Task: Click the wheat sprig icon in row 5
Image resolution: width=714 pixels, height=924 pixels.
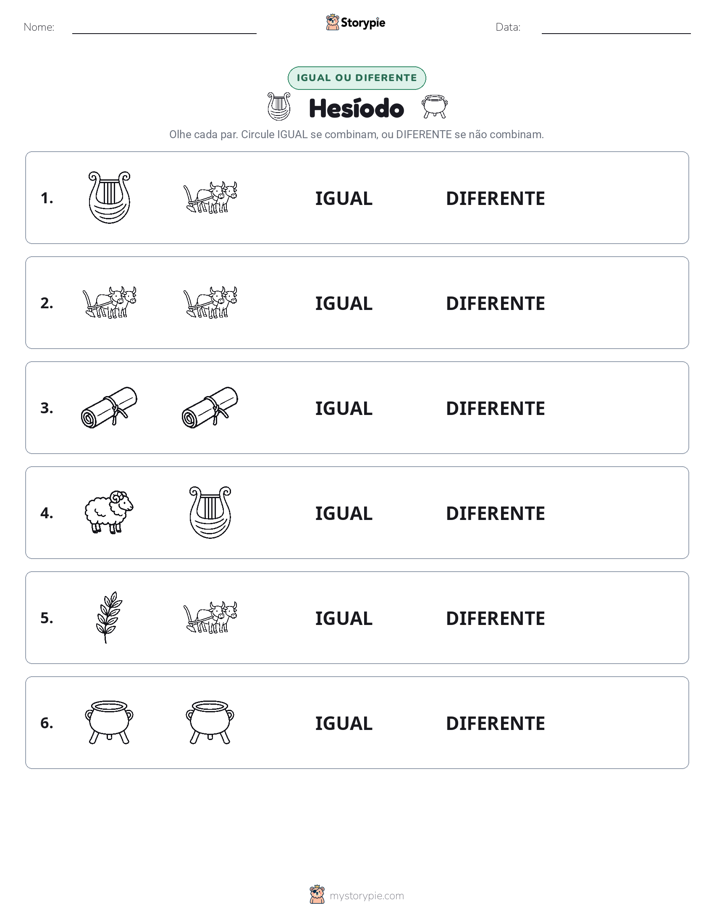Action: coord(109,617)
